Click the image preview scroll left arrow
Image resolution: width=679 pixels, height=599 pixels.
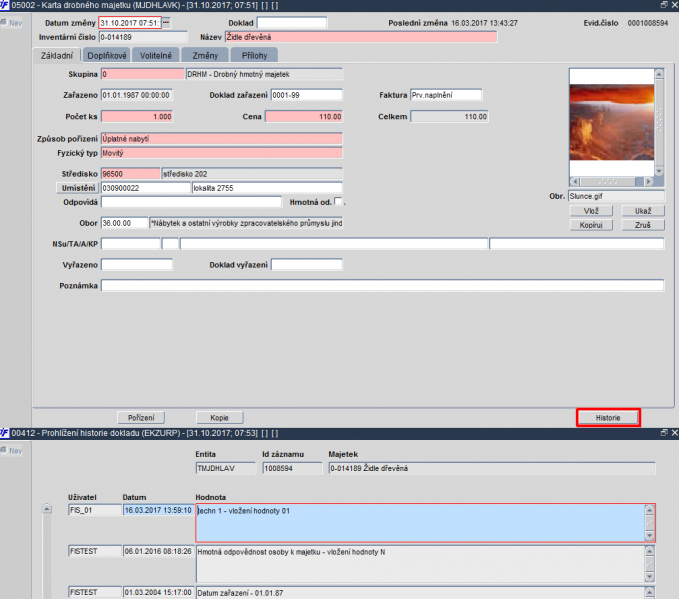click(575, 181)
